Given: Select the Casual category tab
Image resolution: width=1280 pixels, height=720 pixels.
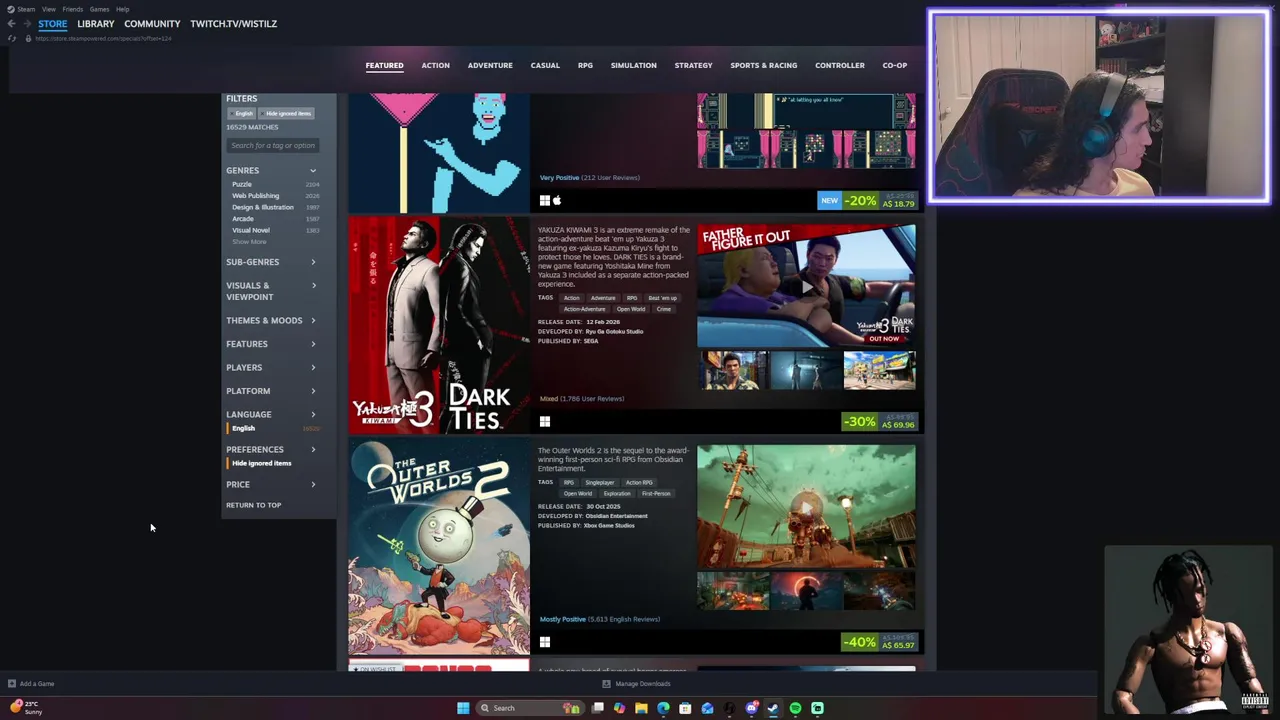Looking at the screenshot, I should click(x=545, y=65).
